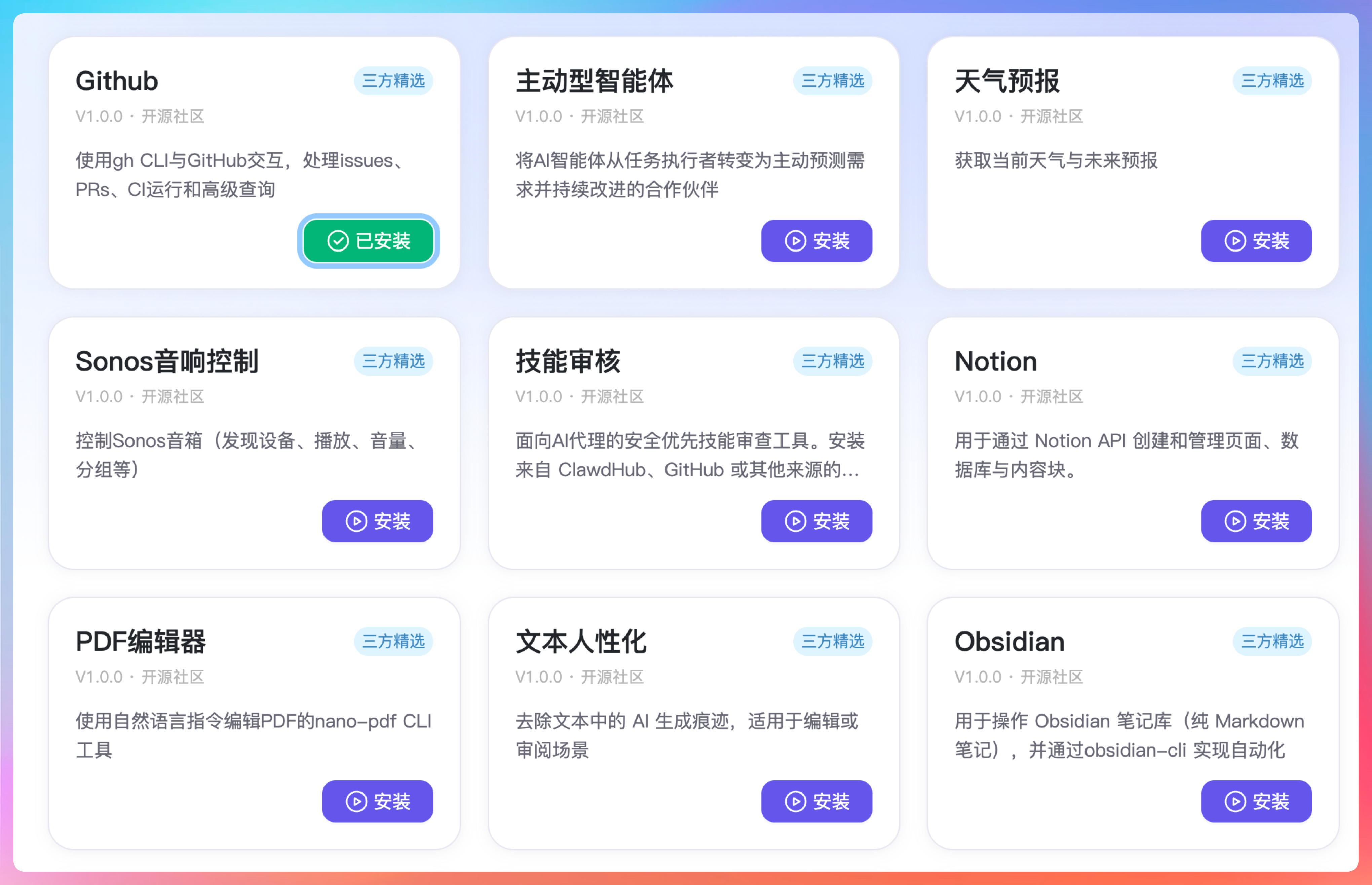Click the 三方精选 badge on Obsidian card
Image resolution: width=1372 pixels, height=885 pixels.
(x=1271, y=641)
